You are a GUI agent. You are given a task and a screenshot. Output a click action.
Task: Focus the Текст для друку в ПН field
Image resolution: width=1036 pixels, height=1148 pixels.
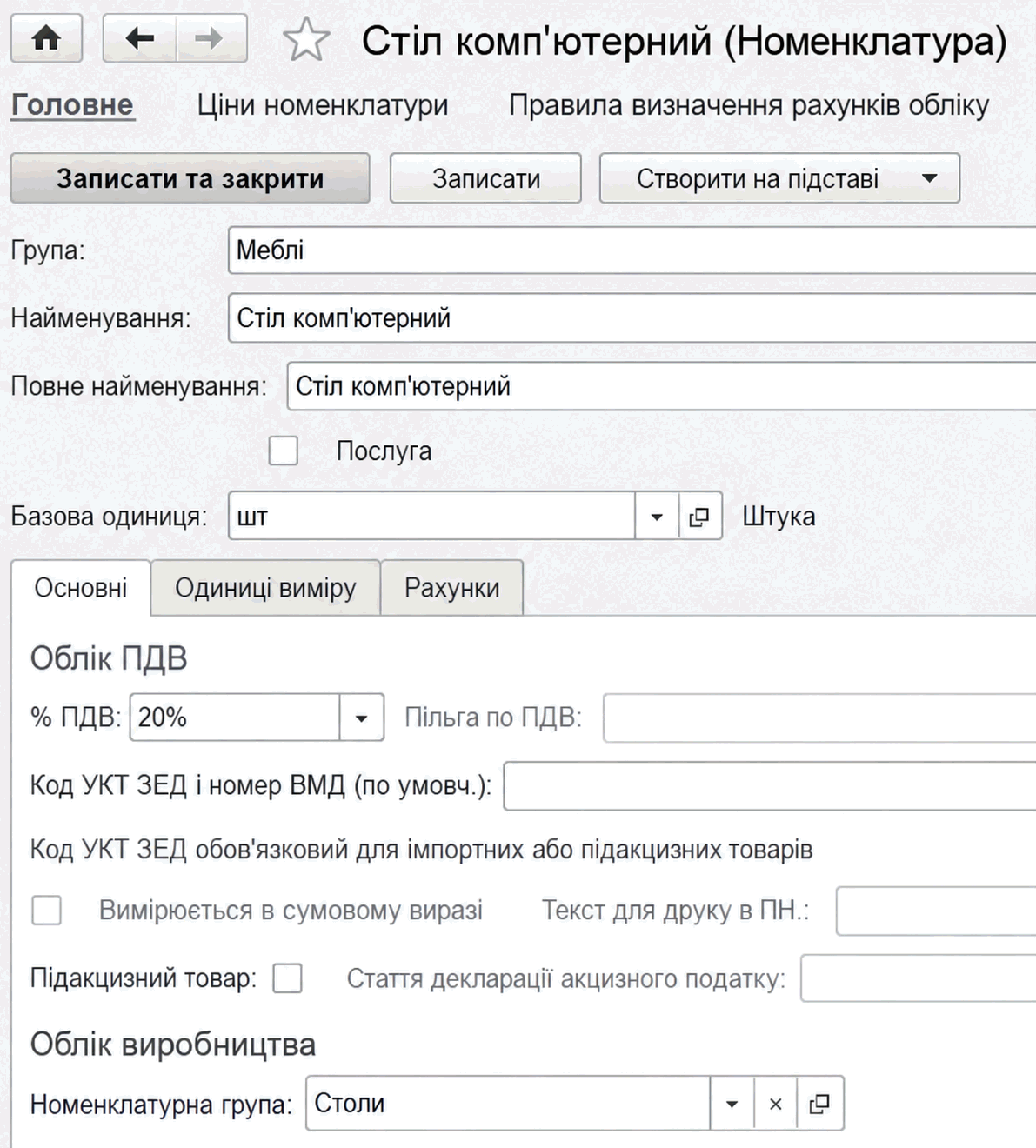(936, 911)
